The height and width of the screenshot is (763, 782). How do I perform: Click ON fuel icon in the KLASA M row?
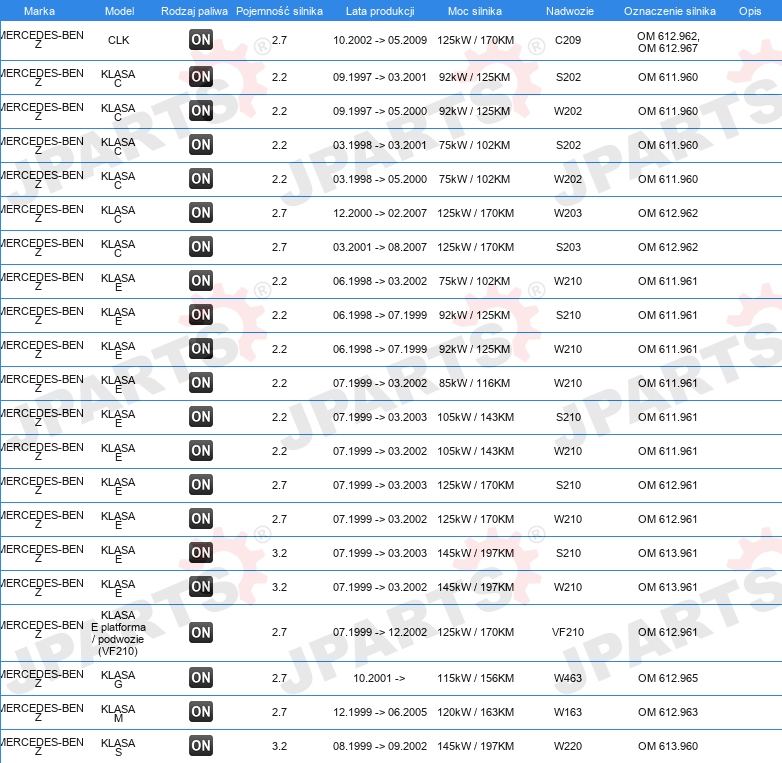coord(201,712)
